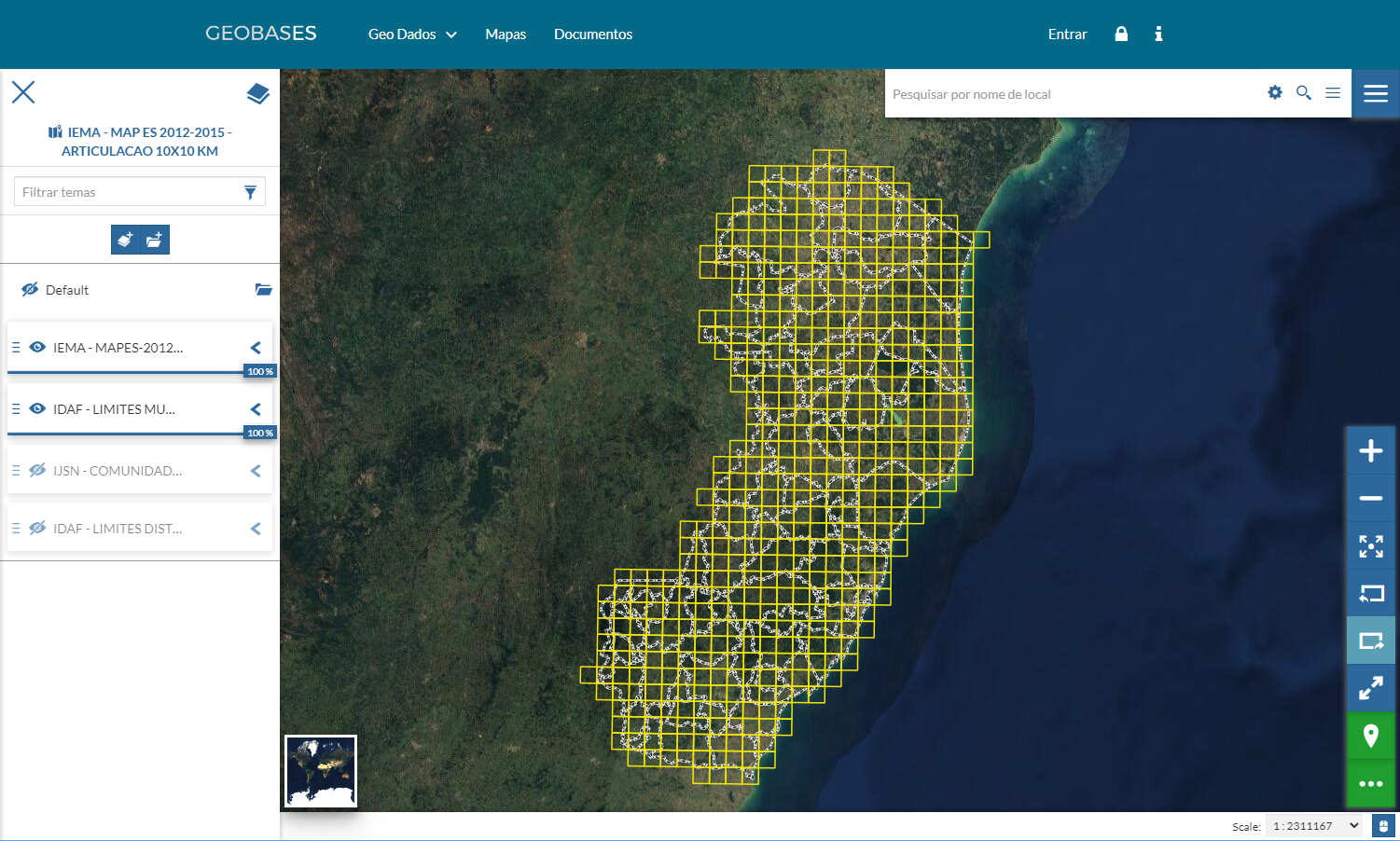Screen dimensions: 1400x841
Task: Toggle fullscreen arrows icon
Action: (x=1370, y=689)
